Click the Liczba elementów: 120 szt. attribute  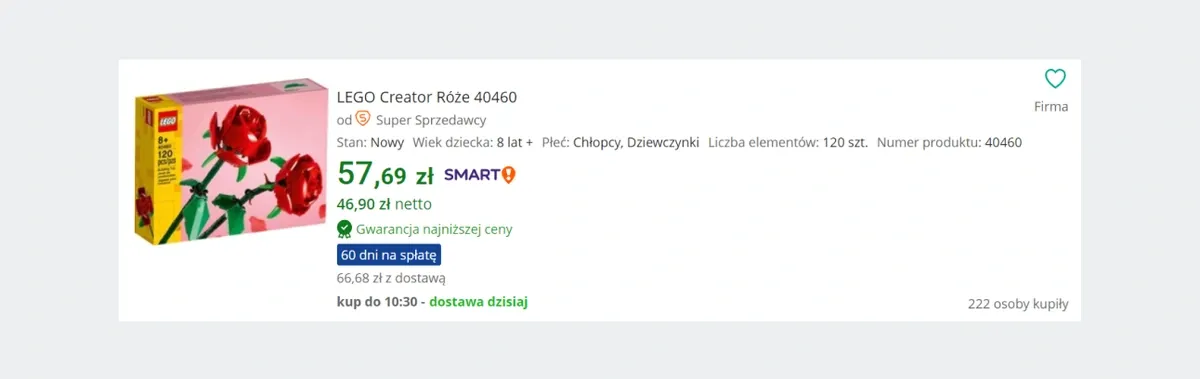[788, 143]
